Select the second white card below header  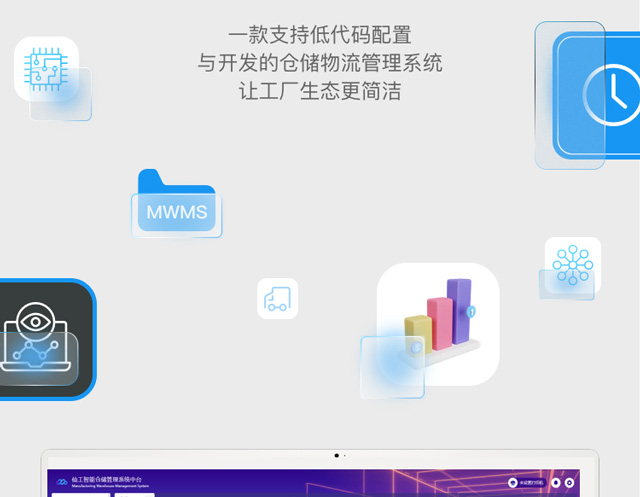coord(134,494)
